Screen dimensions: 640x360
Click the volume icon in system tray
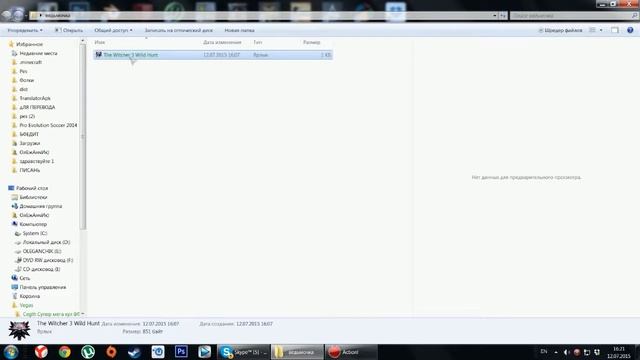[x=567, y=352]
